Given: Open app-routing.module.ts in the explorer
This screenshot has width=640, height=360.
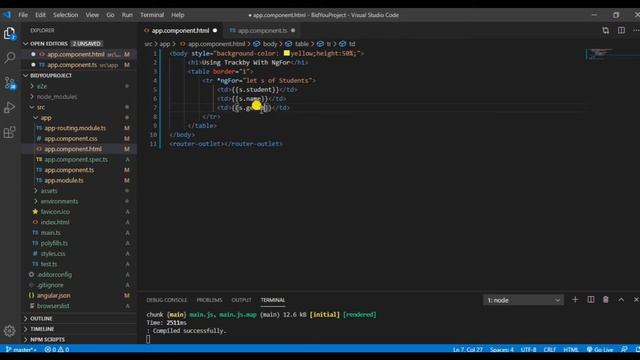Looking at the screenshot, I should coord(79,128).
